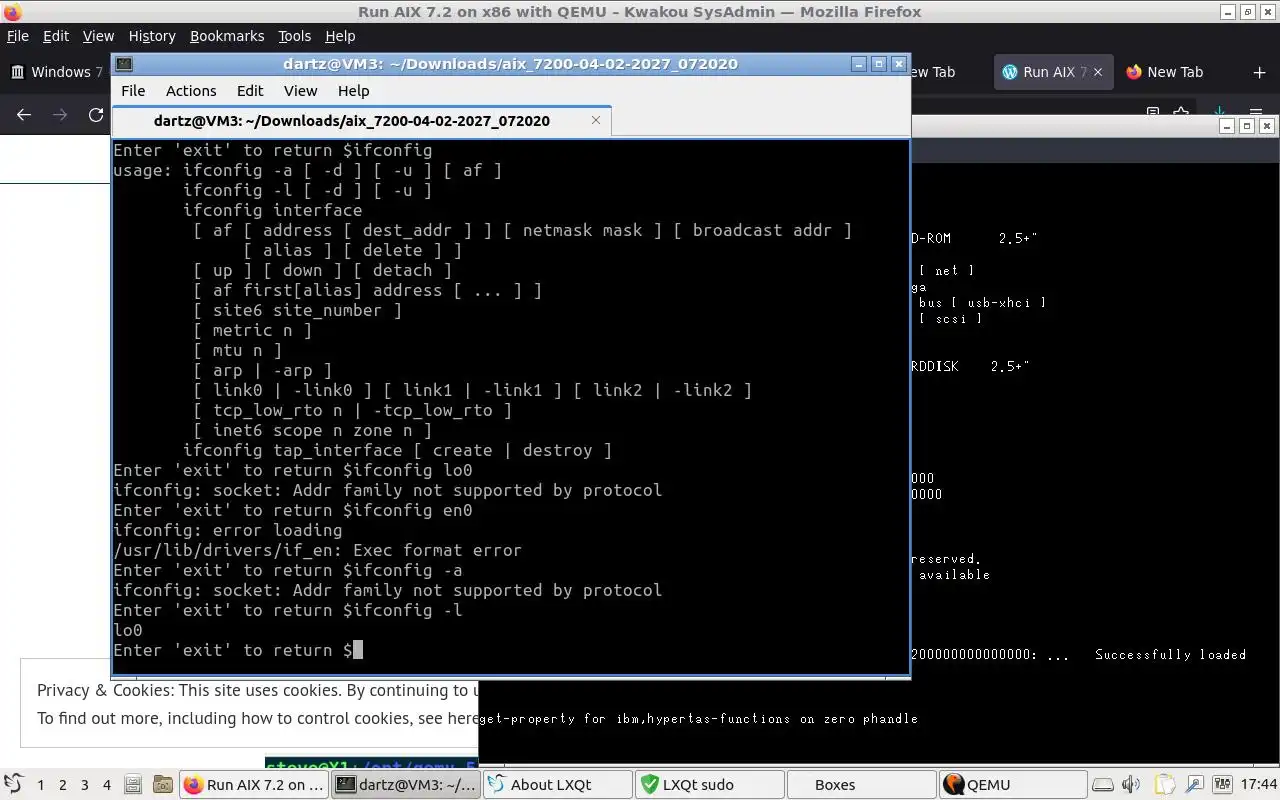Go forward in Firefox
This screenshot has height=800, width=1280.
point(60,115)
